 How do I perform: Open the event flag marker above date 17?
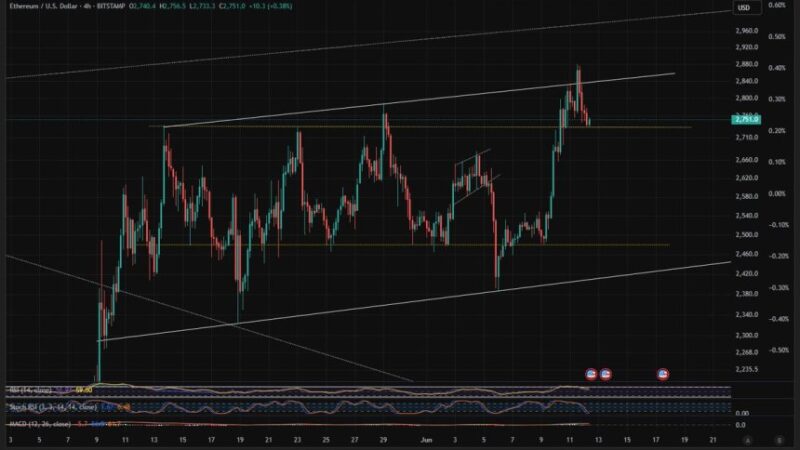coord(663,374)
